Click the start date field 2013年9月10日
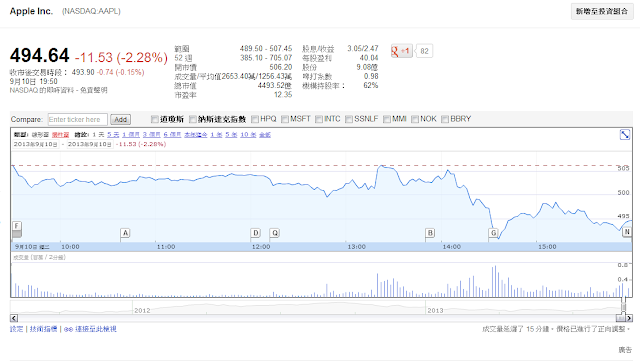The height and width of the screenshot is (362, 640). click(36, 144)
